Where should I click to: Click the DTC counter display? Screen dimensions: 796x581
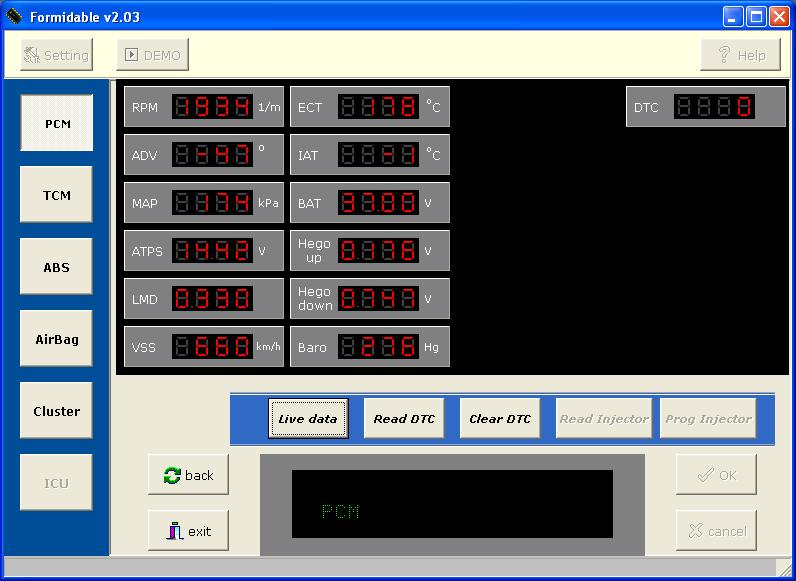(714, 107)
